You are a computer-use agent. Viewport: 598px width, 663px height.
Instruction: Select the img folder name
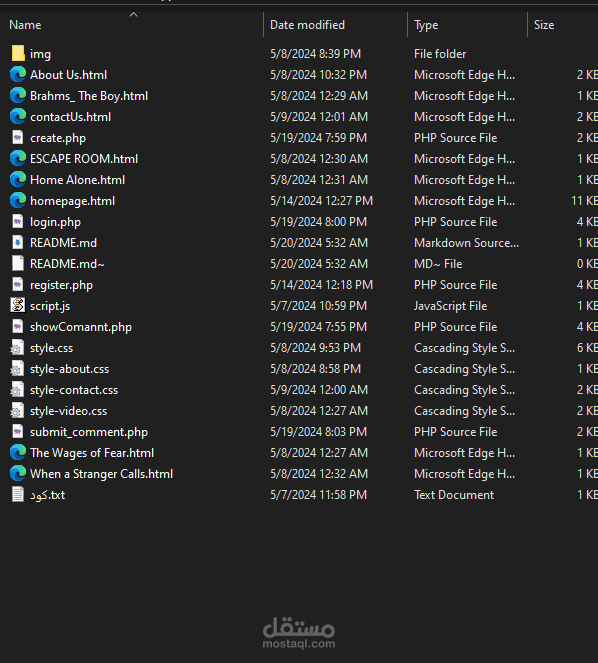point(40,54)
